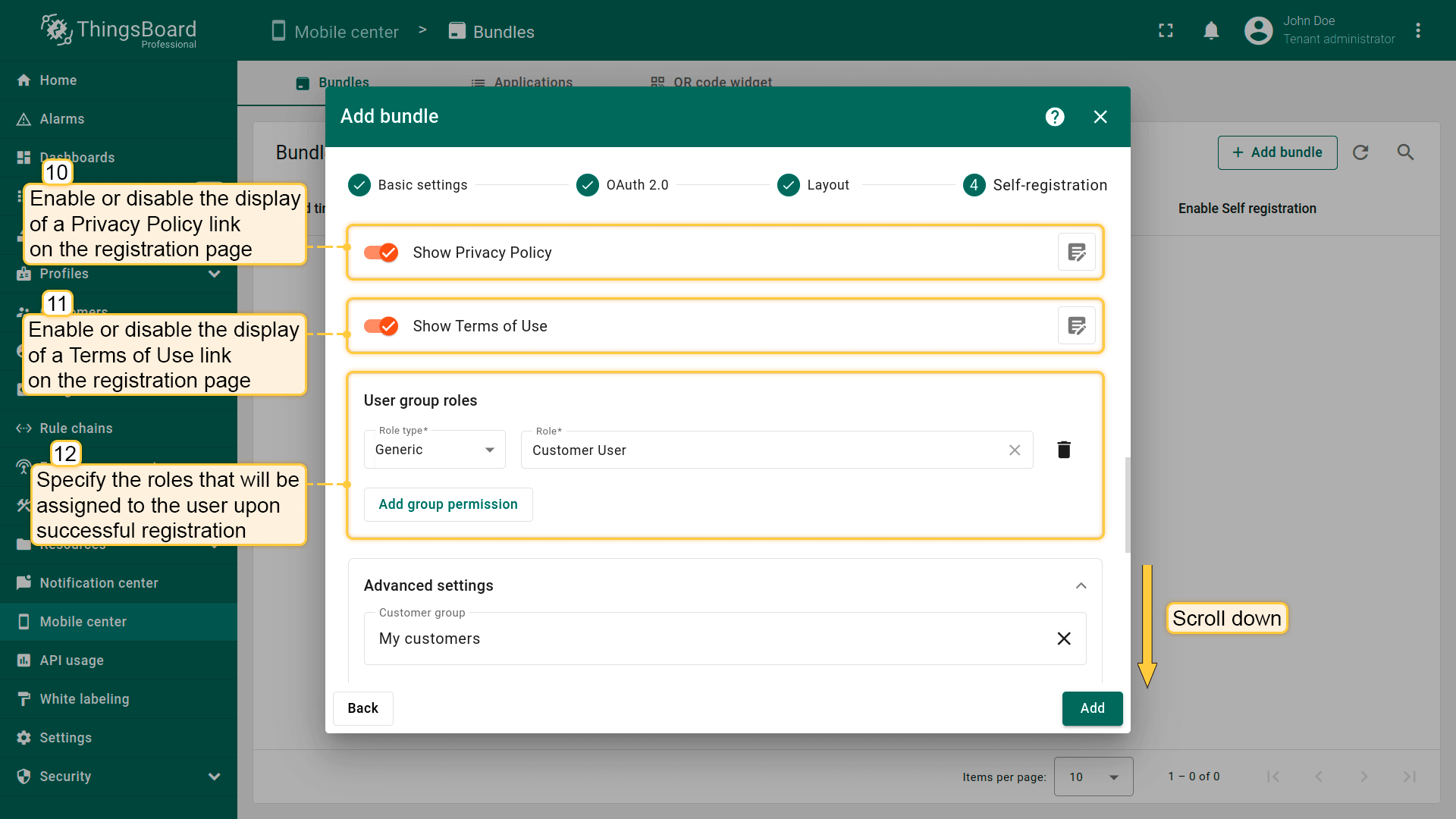Refresh the bundles table
The image size is (1456, 819).
coord(1360,152)
